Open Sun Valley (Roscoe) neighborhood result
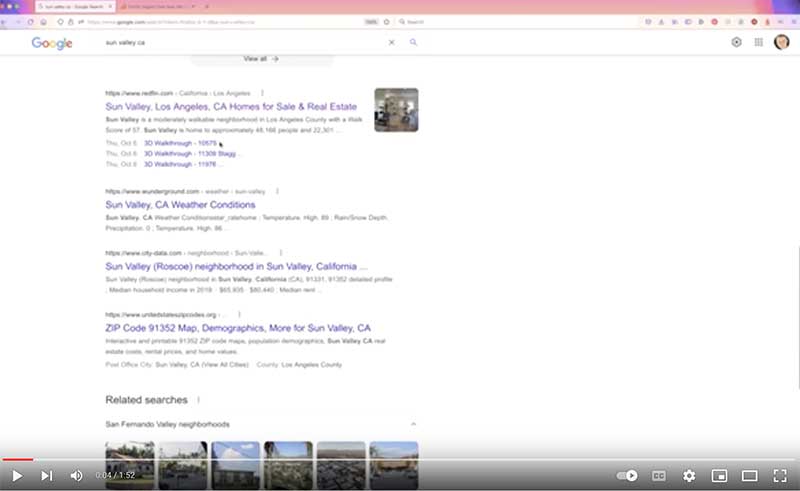800x491 pixels. click(236, 266)
